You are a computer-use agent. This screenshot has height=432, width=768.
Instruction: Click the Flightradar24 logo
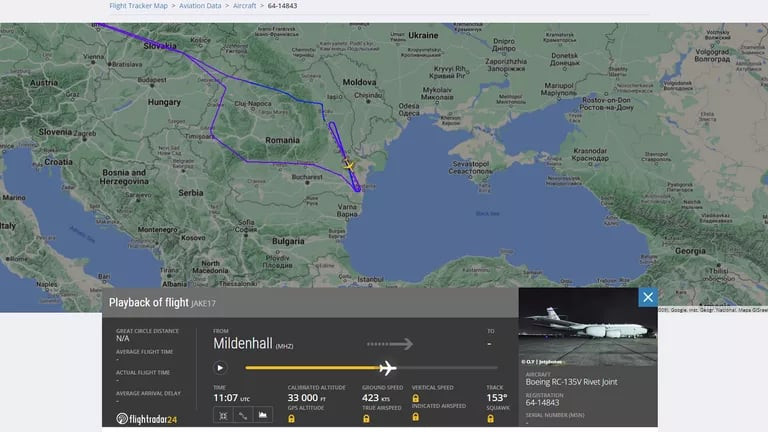(146, 418)
